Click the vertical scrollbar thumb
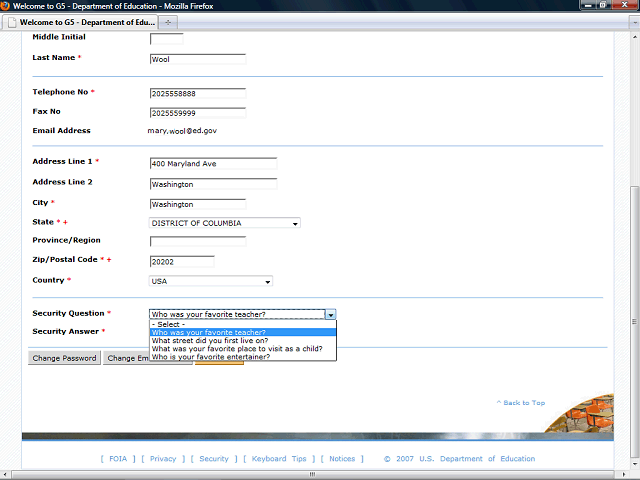Screen dimensions: 640x480 coord(635,322)
